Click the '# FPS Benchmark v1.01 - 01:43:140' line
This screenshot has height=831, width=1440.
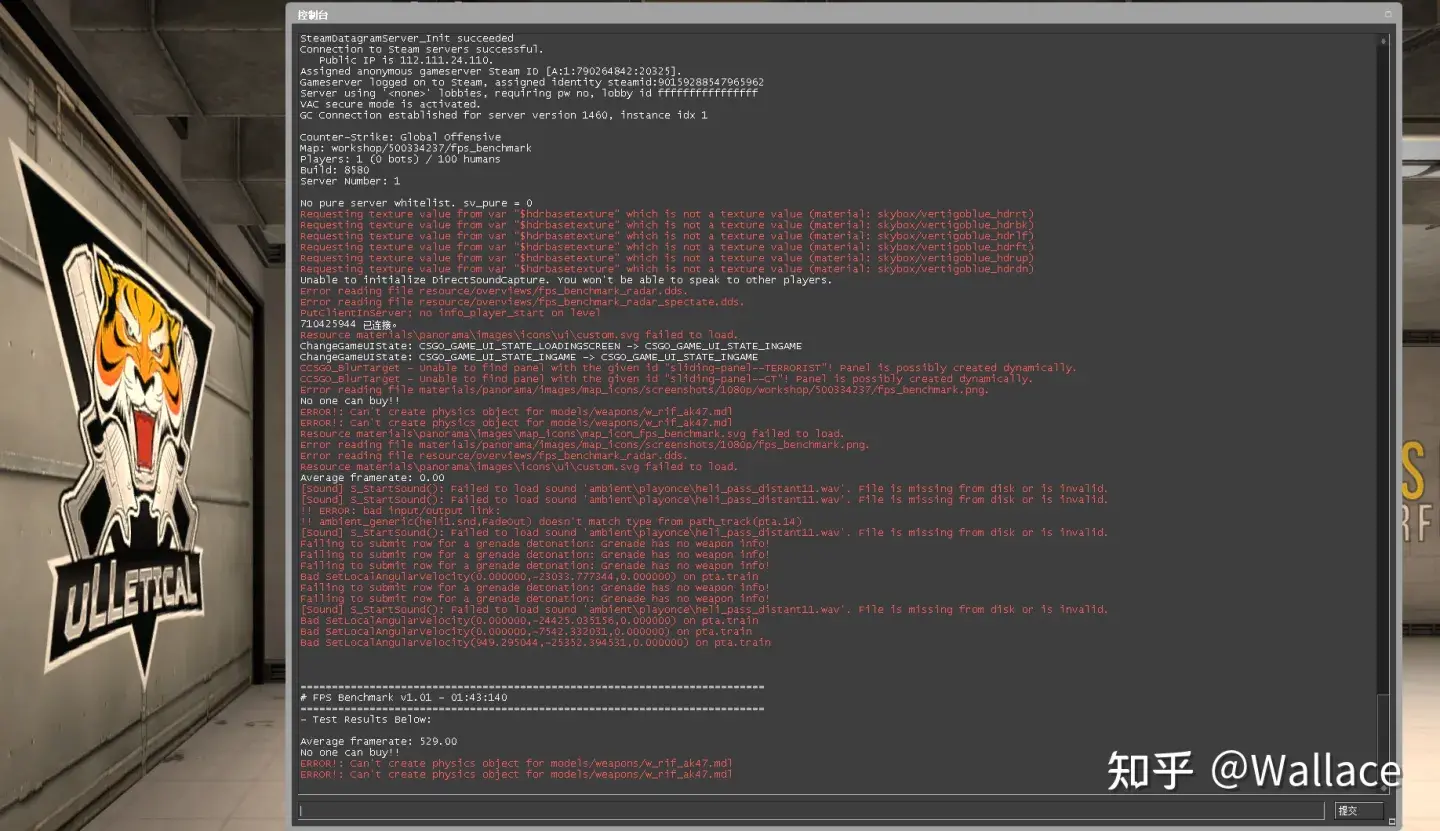point(403,698)
